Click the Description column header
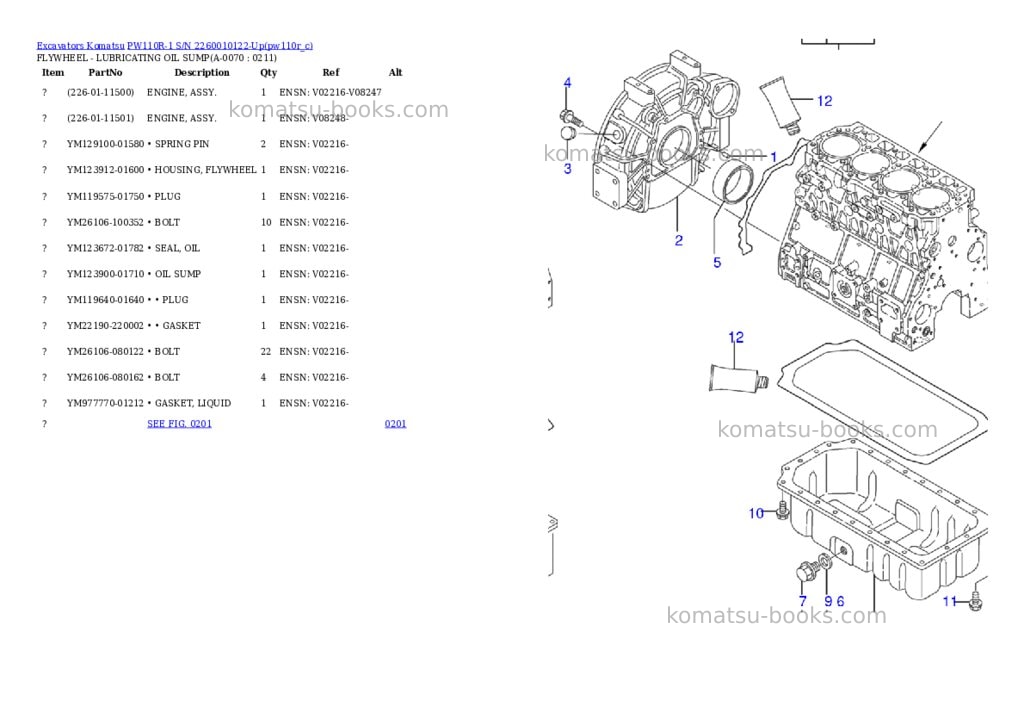The width and height of the screenshot is (1024, 725). click(202, 72)
